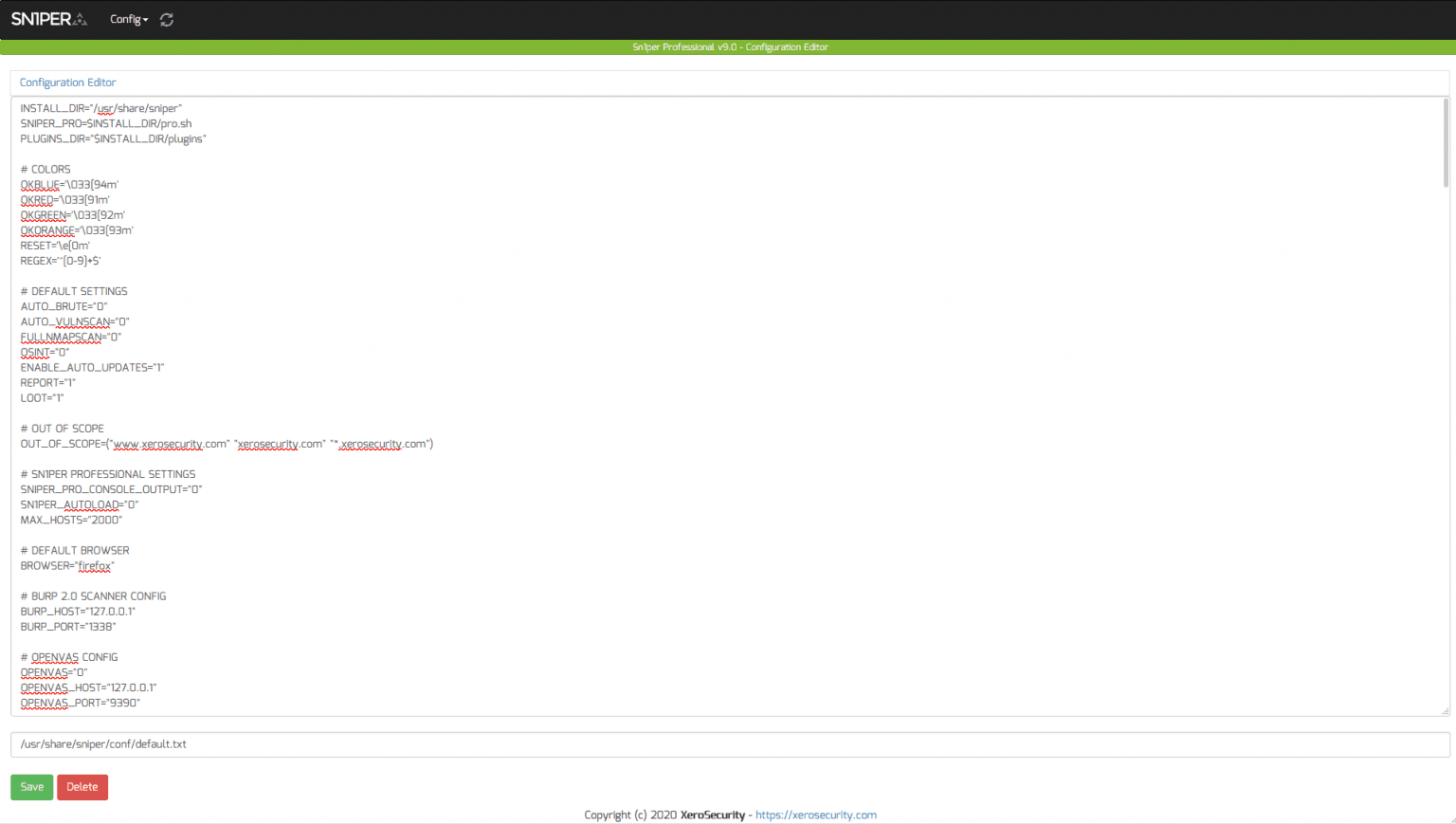Click the refresh icon in the navbar

pyautogui.click(x=167, y=20)
